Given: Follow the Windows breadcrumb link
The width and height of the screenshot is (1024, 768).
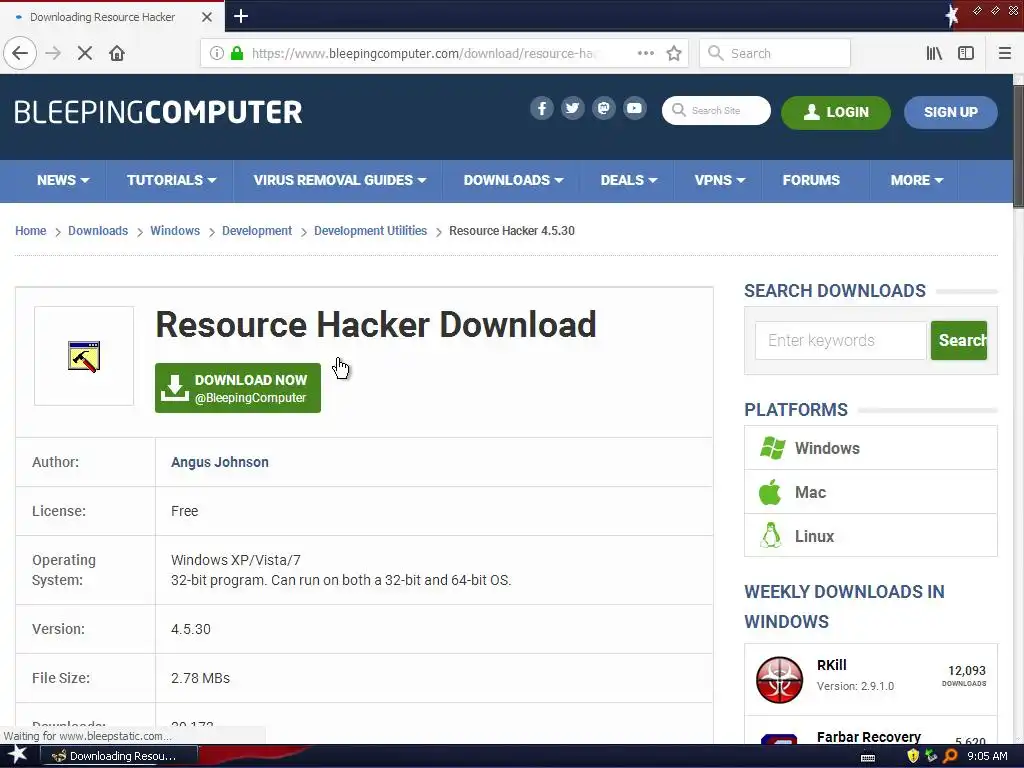Looking at the screenshot, I should coord(175,231).
